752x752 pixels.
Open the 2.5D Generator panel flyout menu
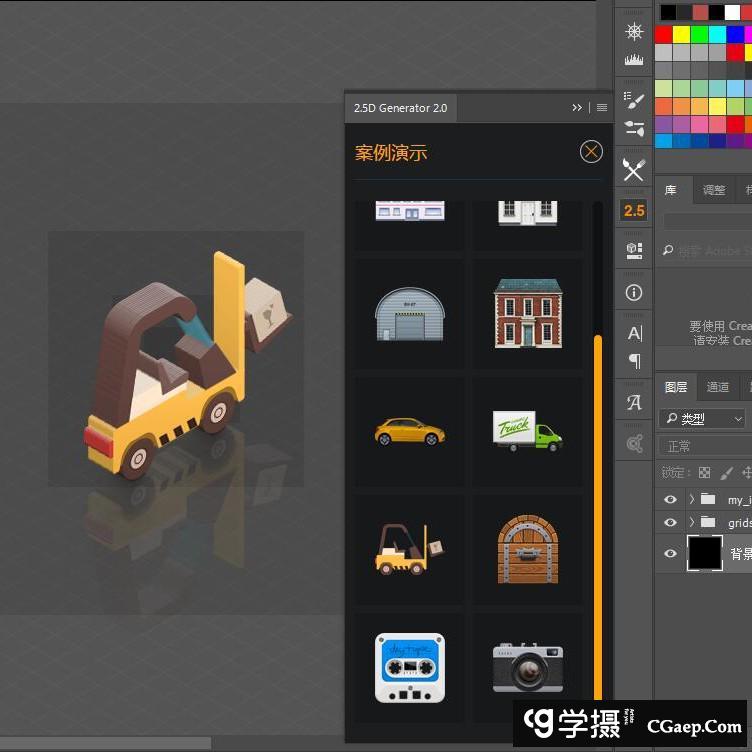(602, 108)
